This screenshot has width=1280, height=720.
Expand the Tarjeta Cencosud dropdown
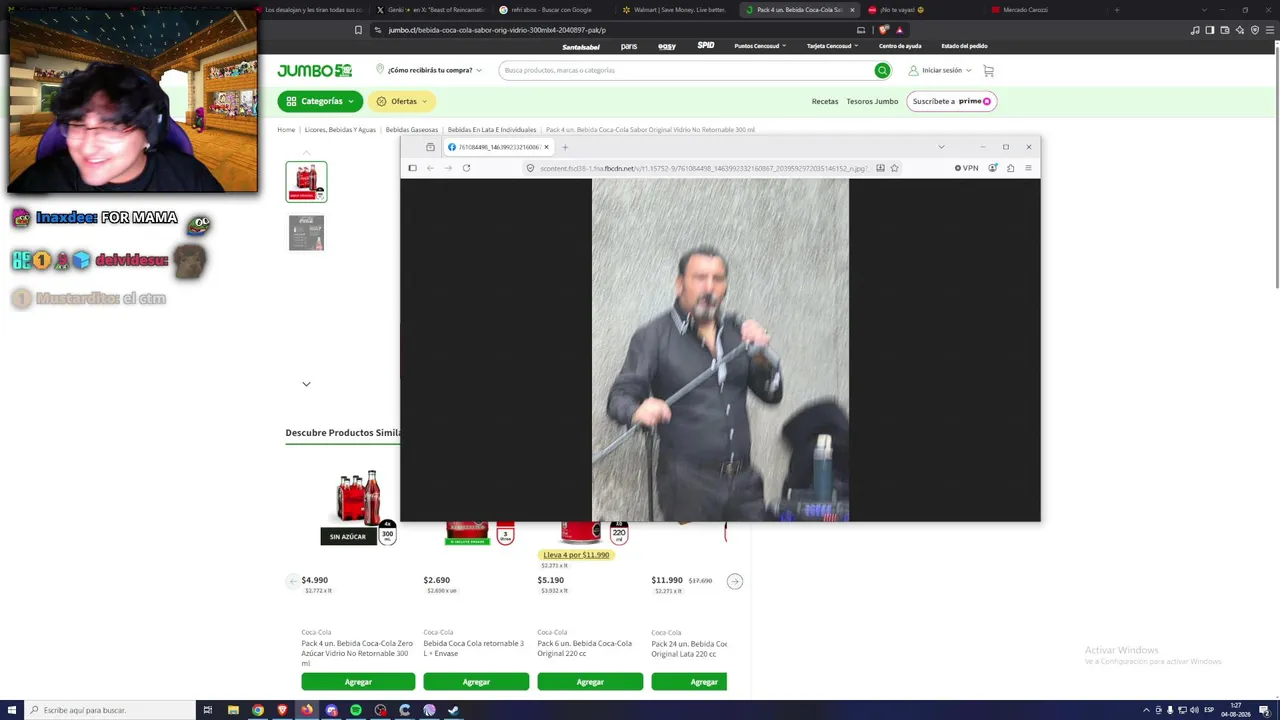833,46
